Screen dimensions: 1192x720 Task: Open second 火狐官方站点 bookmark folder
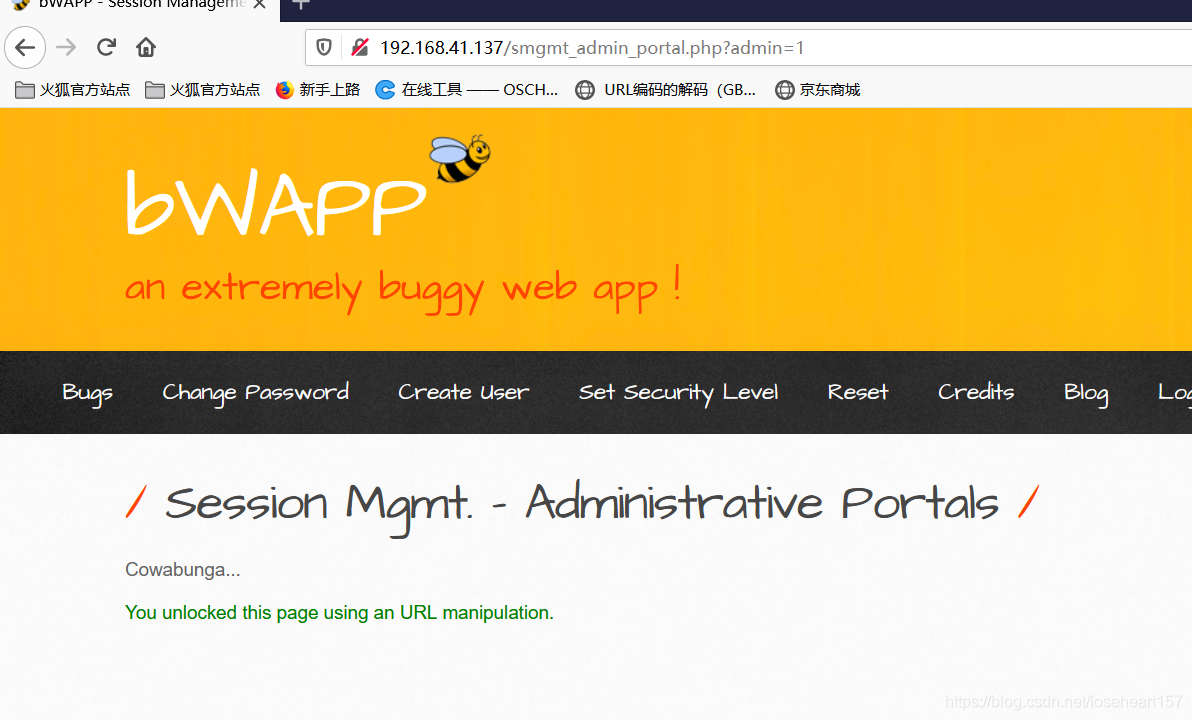203,90
